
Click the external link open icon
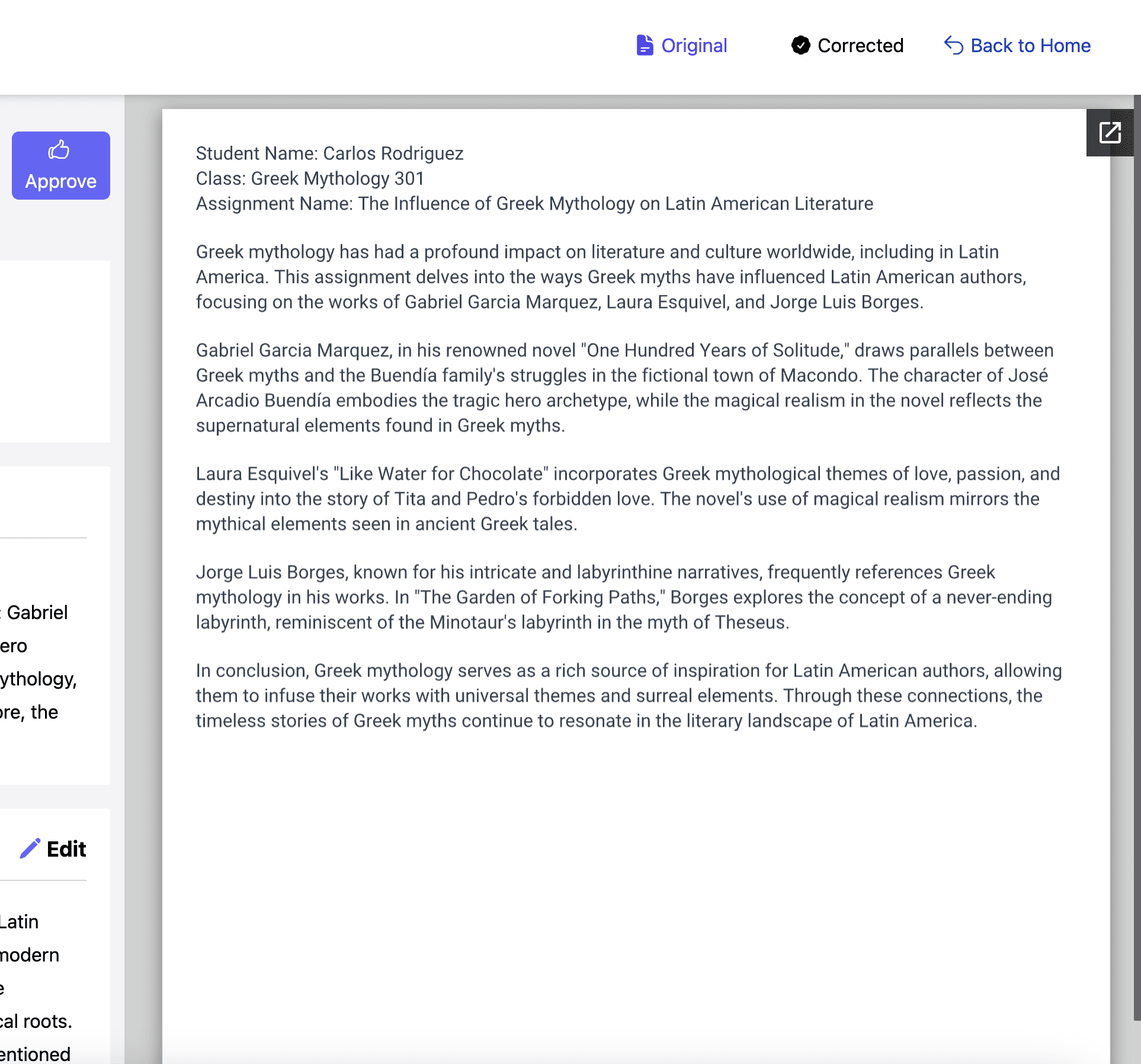coord(1108,132)
